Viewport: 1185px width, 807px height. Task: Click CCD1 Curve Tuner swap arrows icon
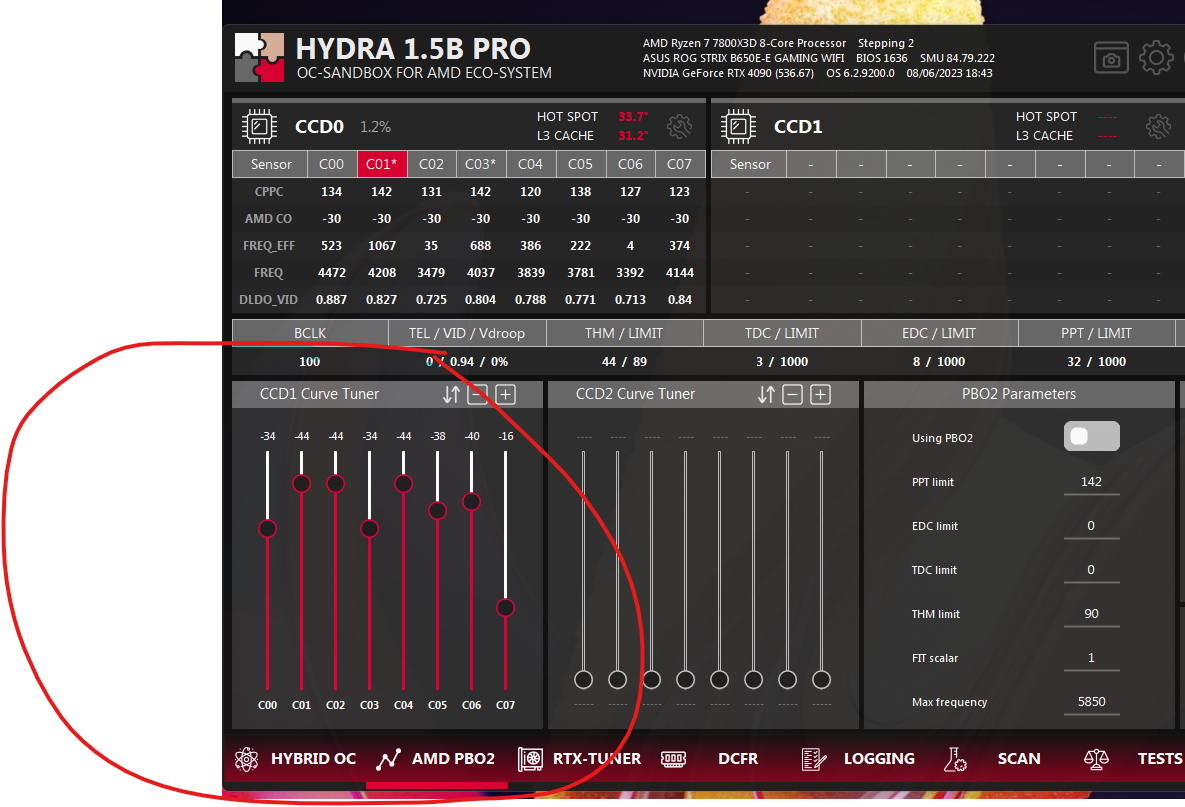pyautogui.click(x=451, y=394)
